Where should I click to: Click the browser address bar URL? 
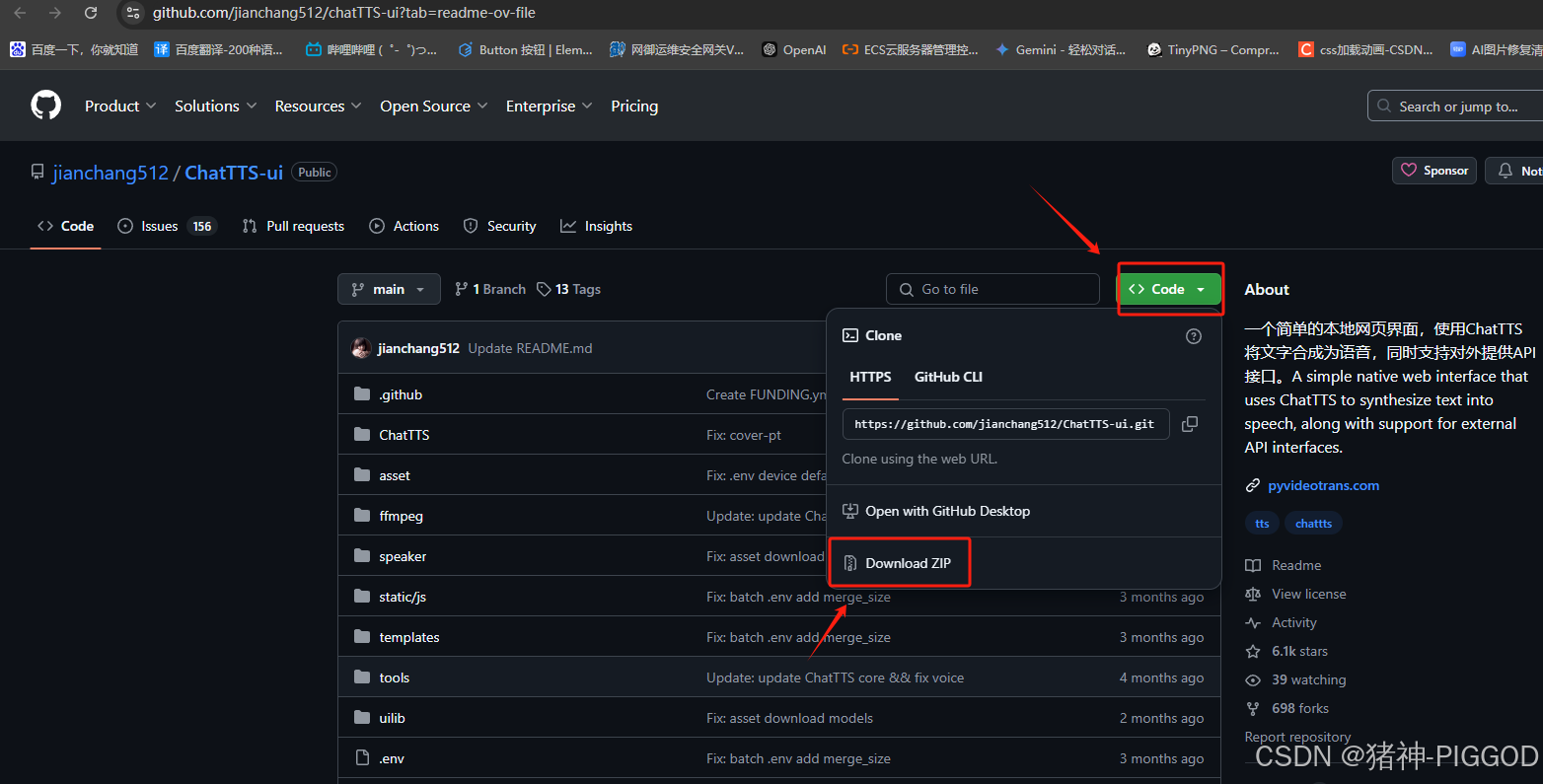tap(343, 13)
